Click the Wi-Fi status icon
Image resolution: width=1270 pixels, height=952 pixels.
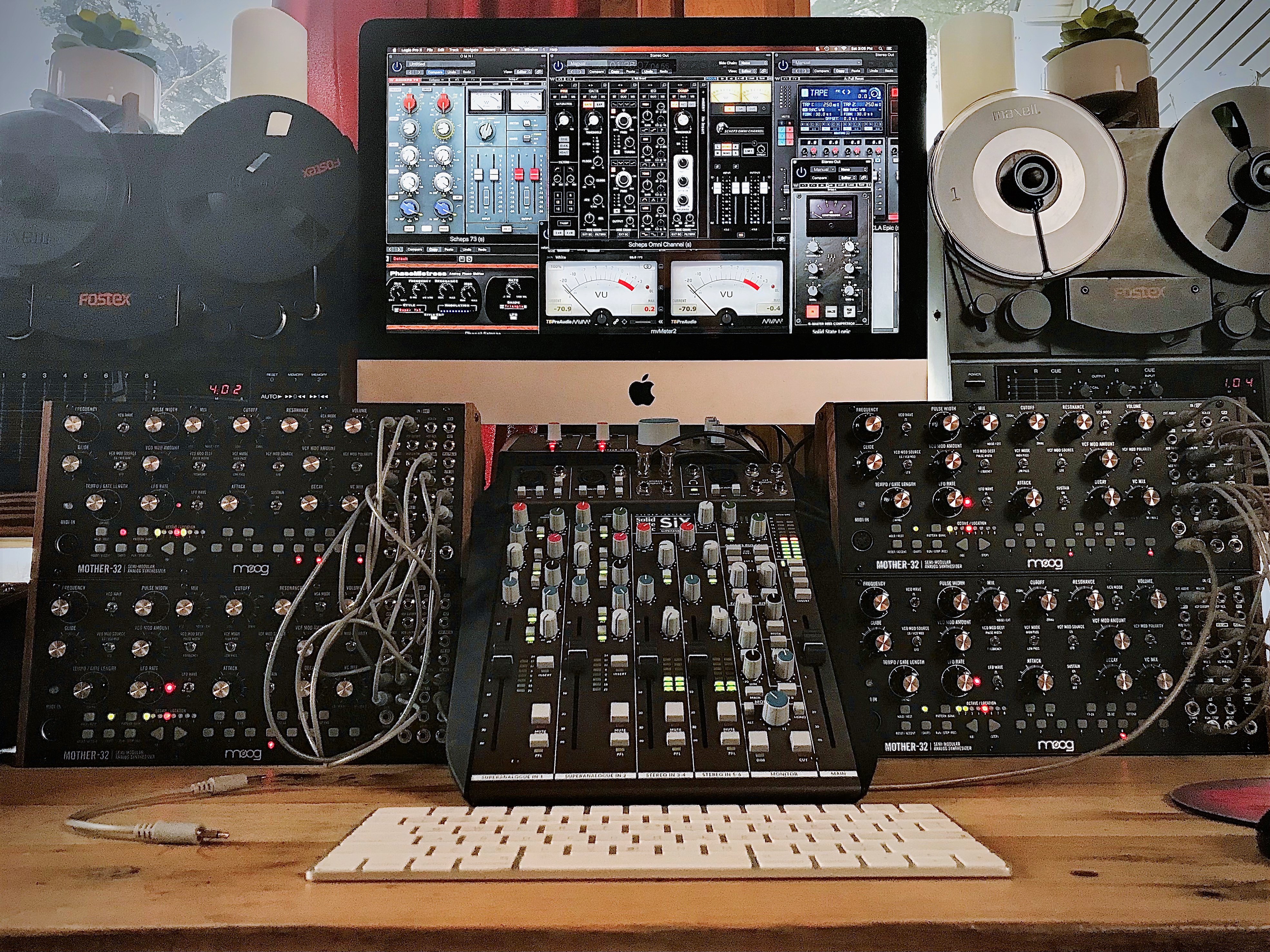tap(844, 49)
